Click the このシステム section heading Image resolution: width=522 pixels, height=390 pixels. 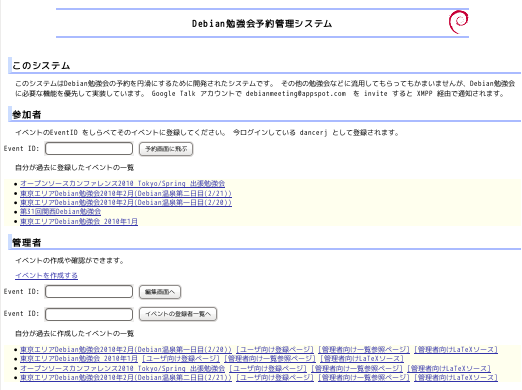click(41, 65)
